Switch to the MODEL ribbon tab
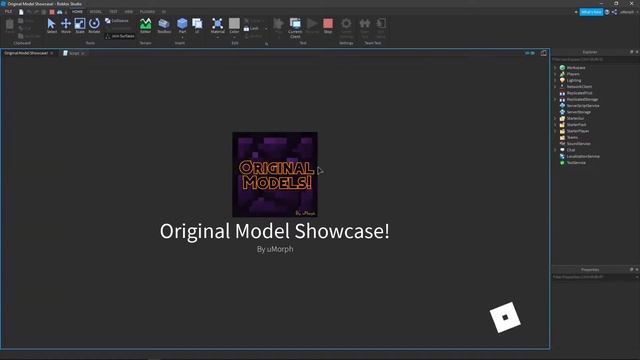This screenshot has width=640, height=360. [96, 12]
